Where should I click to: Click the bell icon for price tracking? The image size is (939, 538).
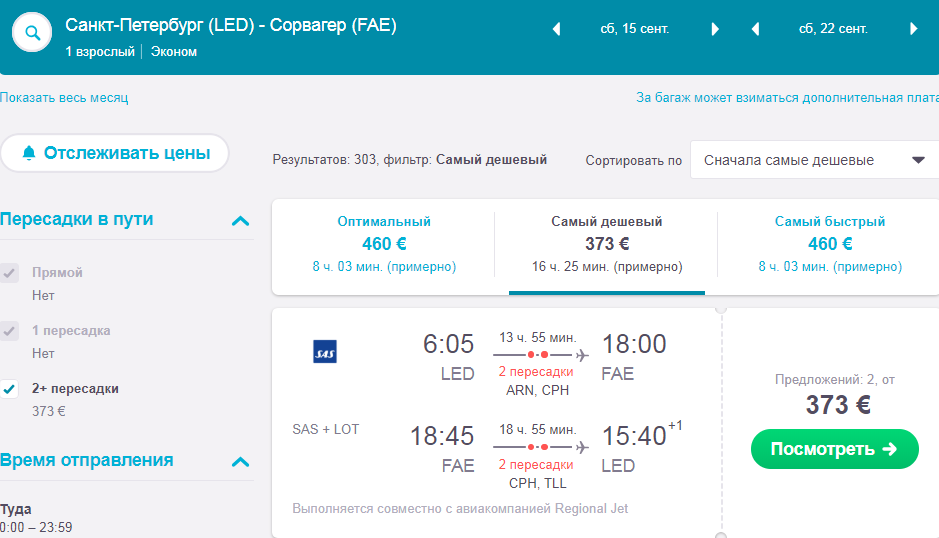[29, 153]
